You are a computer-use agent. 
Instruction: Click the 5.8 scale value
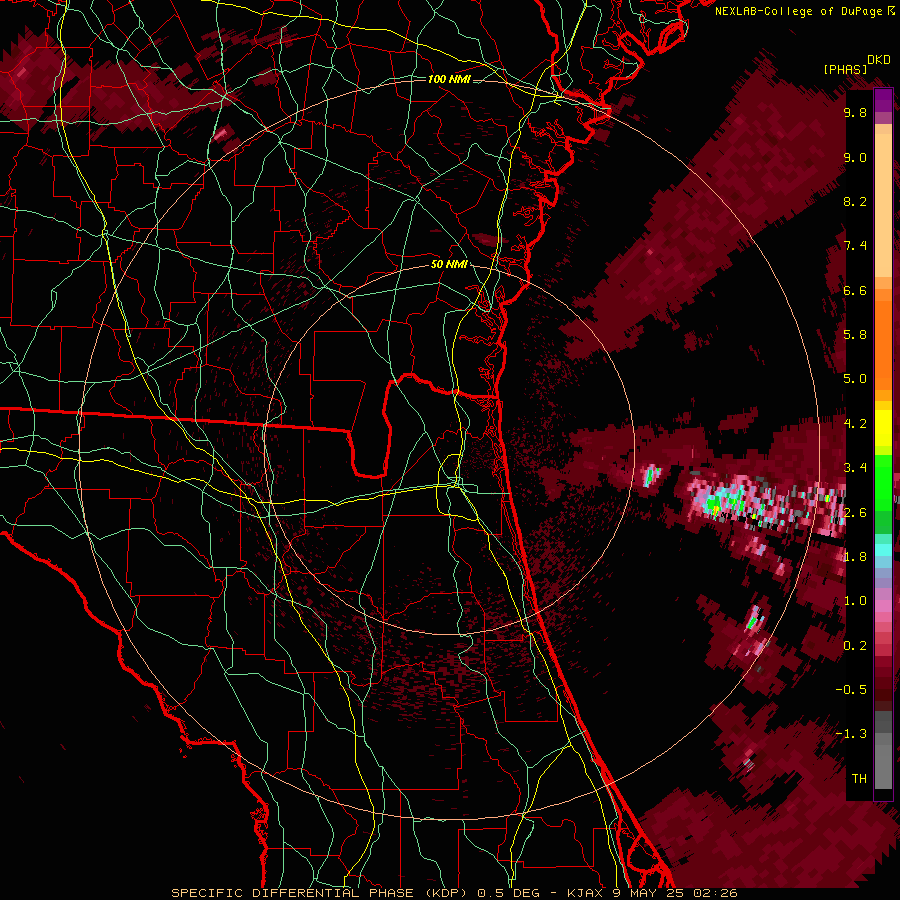pyautogui.click(x=855, y=335)
